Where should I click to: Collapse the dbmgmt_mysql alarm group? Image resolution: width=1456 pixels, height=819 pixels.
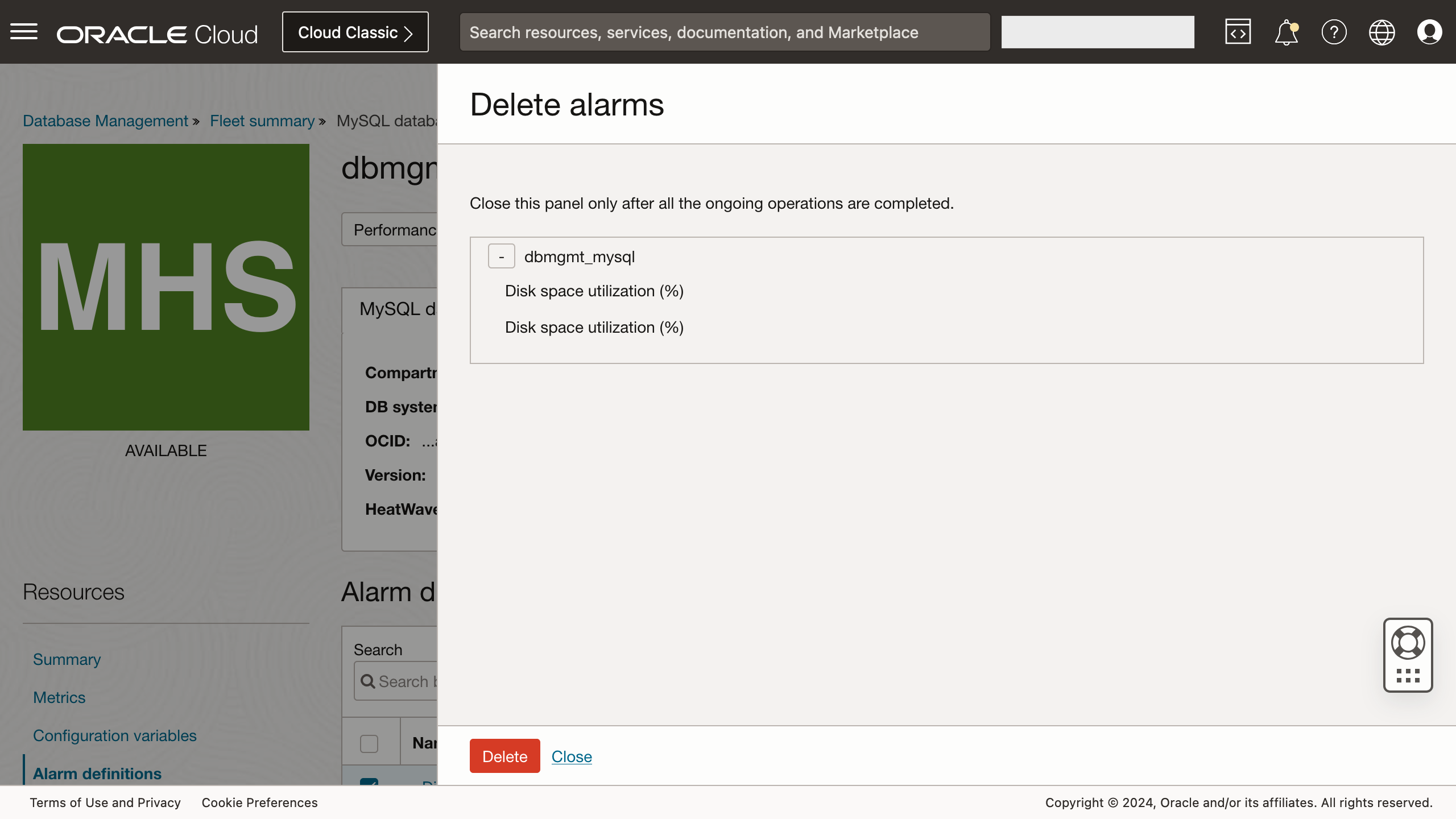(500, 256)
